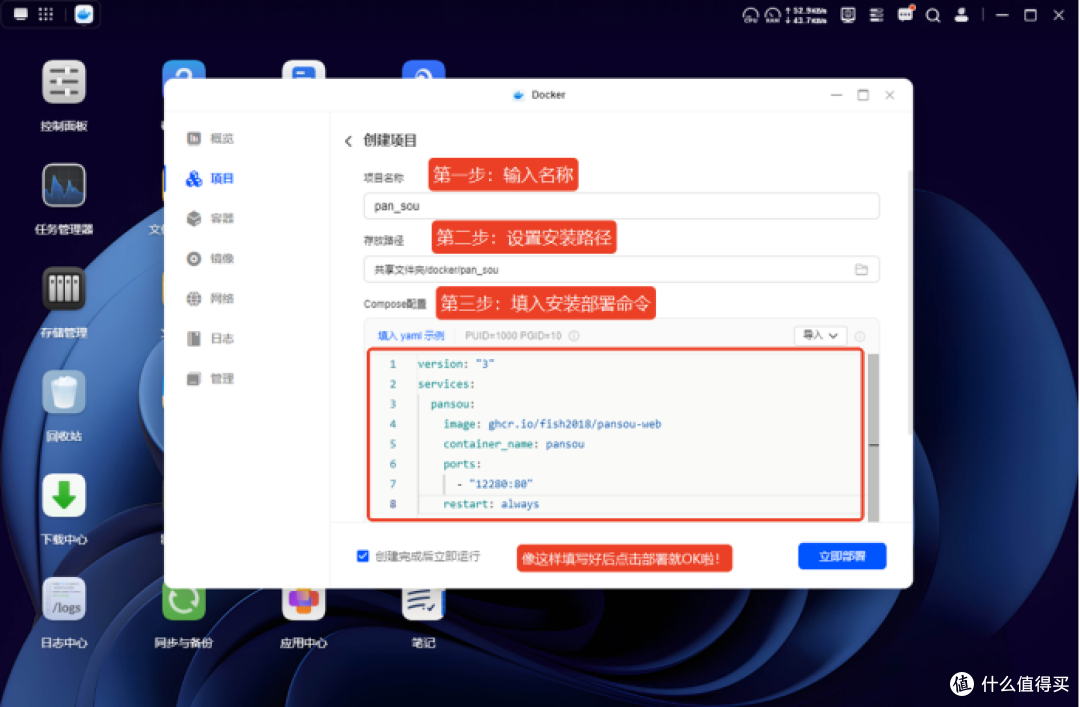Select 管理 in the Docker sidebar
Image resolution: width=1080 pixels, height=707 pixels.
coord(211,378)
